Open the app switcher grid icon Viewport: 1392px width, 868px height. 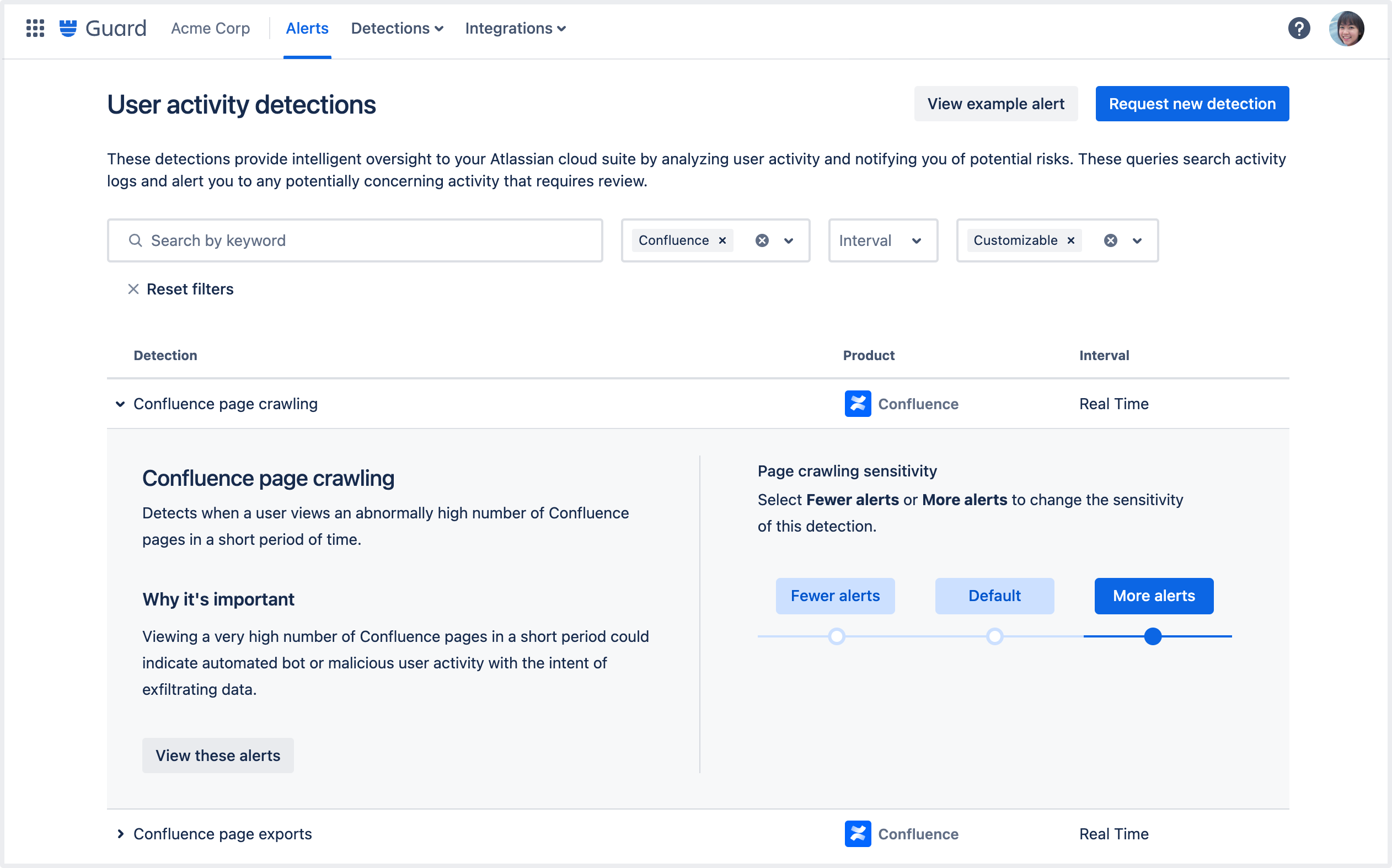35,28
